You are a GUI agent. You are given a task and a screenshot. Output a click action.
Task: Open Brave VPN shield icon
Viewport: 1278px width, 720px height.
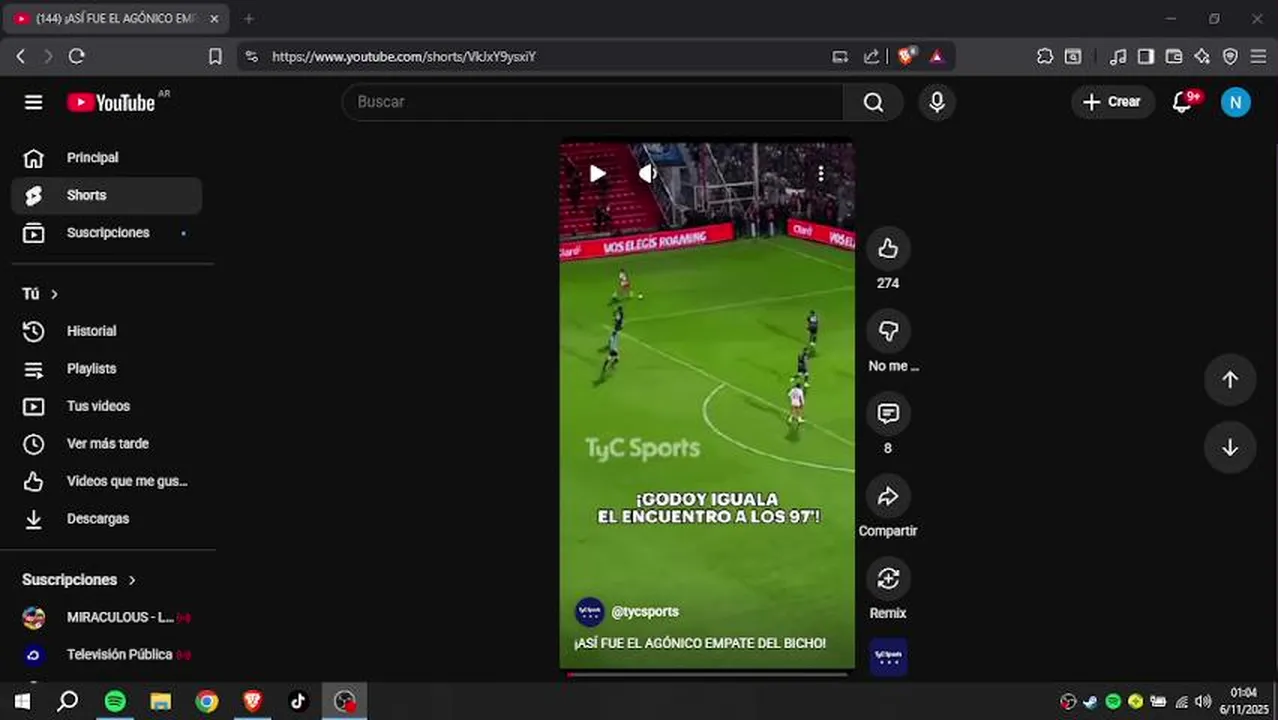click(1230, 57)
